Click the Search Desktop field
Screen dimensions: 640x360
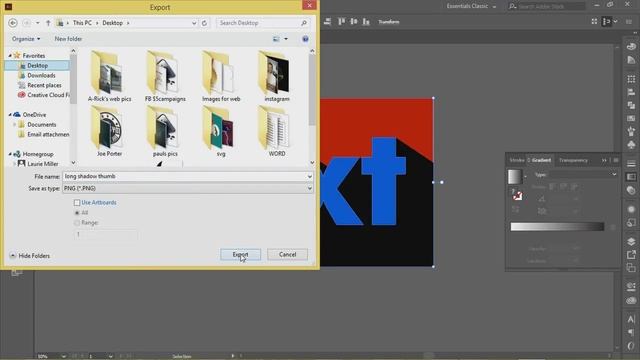tap(262, 23)
